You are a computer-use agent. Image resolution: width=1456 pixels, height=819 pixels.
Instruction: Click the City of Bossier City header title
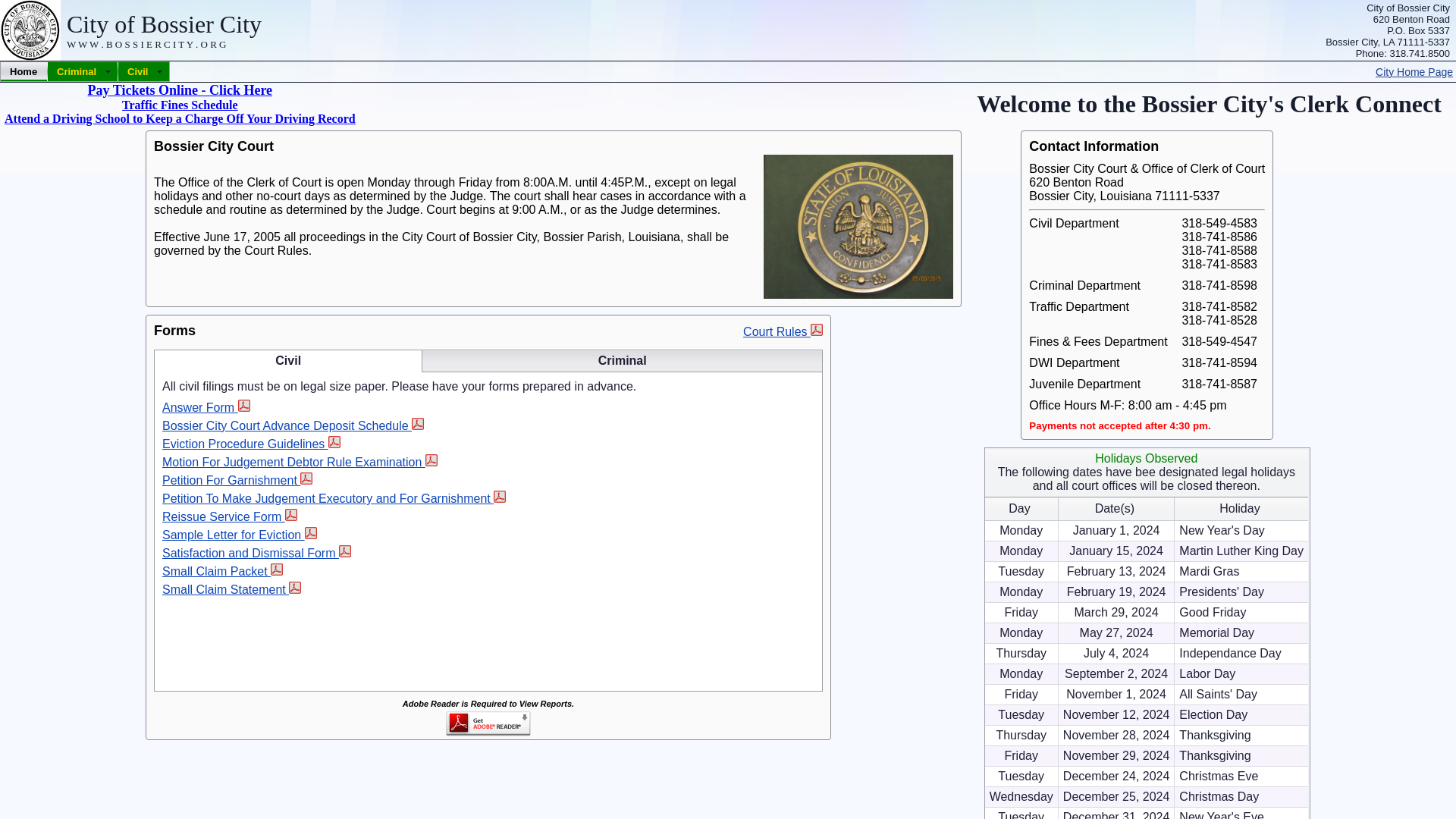pos(164,24)
